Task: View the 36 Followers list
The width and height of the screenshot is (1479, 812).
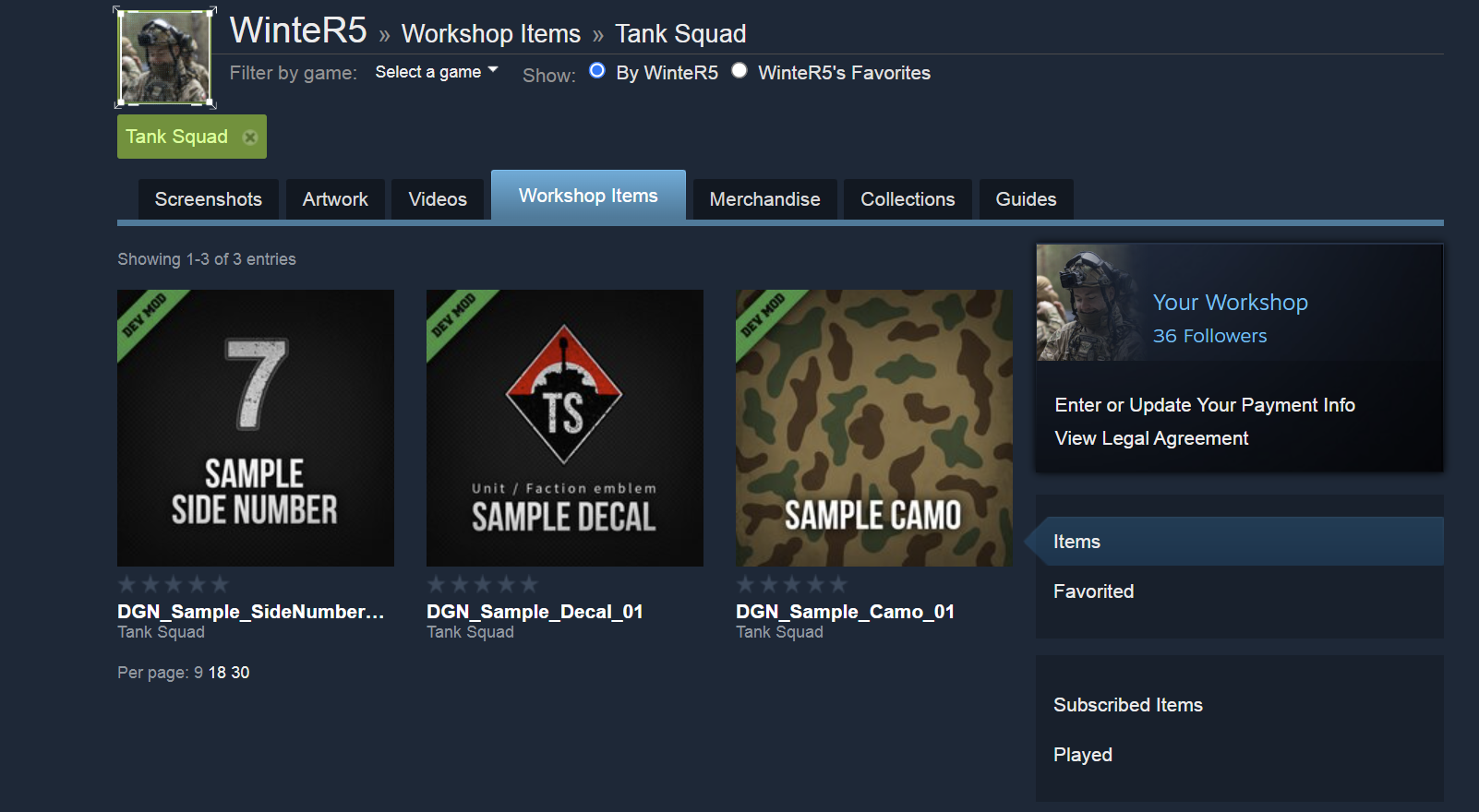Action: pos(1209,336)
